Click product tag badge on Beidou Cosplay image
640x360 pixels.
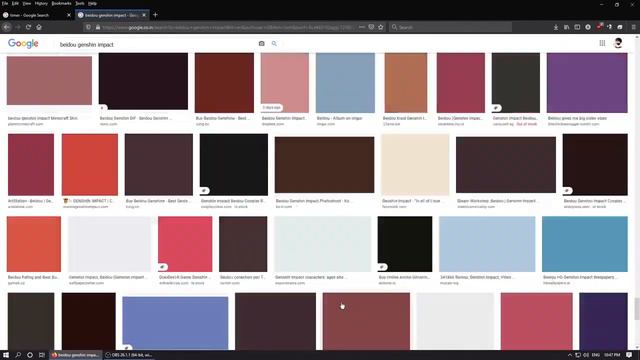(x=204, y=190)
